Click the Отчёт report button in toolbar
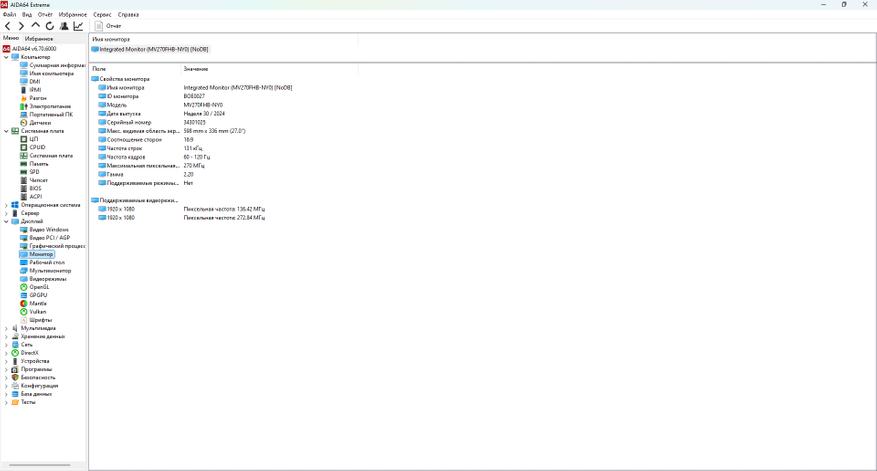The width and height of the screenshot is (877, 471). click(x=108, y=26)
